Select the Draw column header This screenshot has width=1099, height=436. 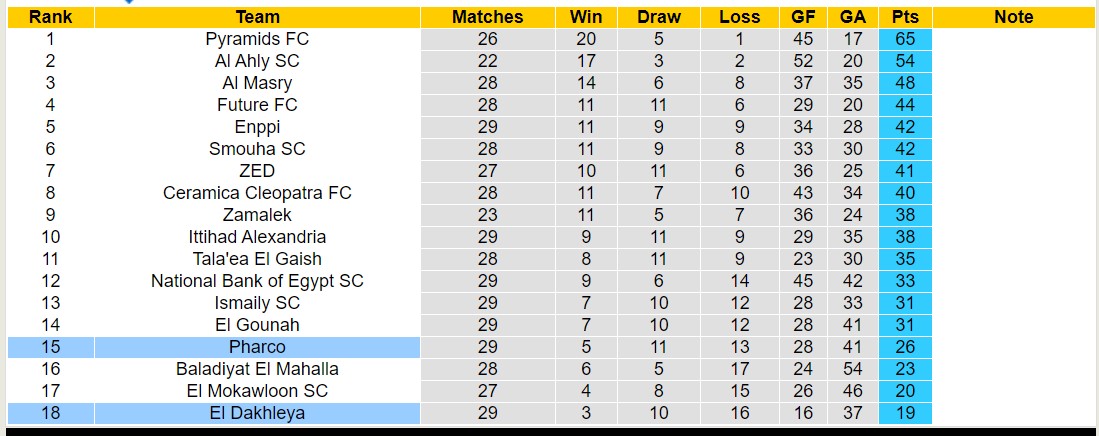click(659, 17)
